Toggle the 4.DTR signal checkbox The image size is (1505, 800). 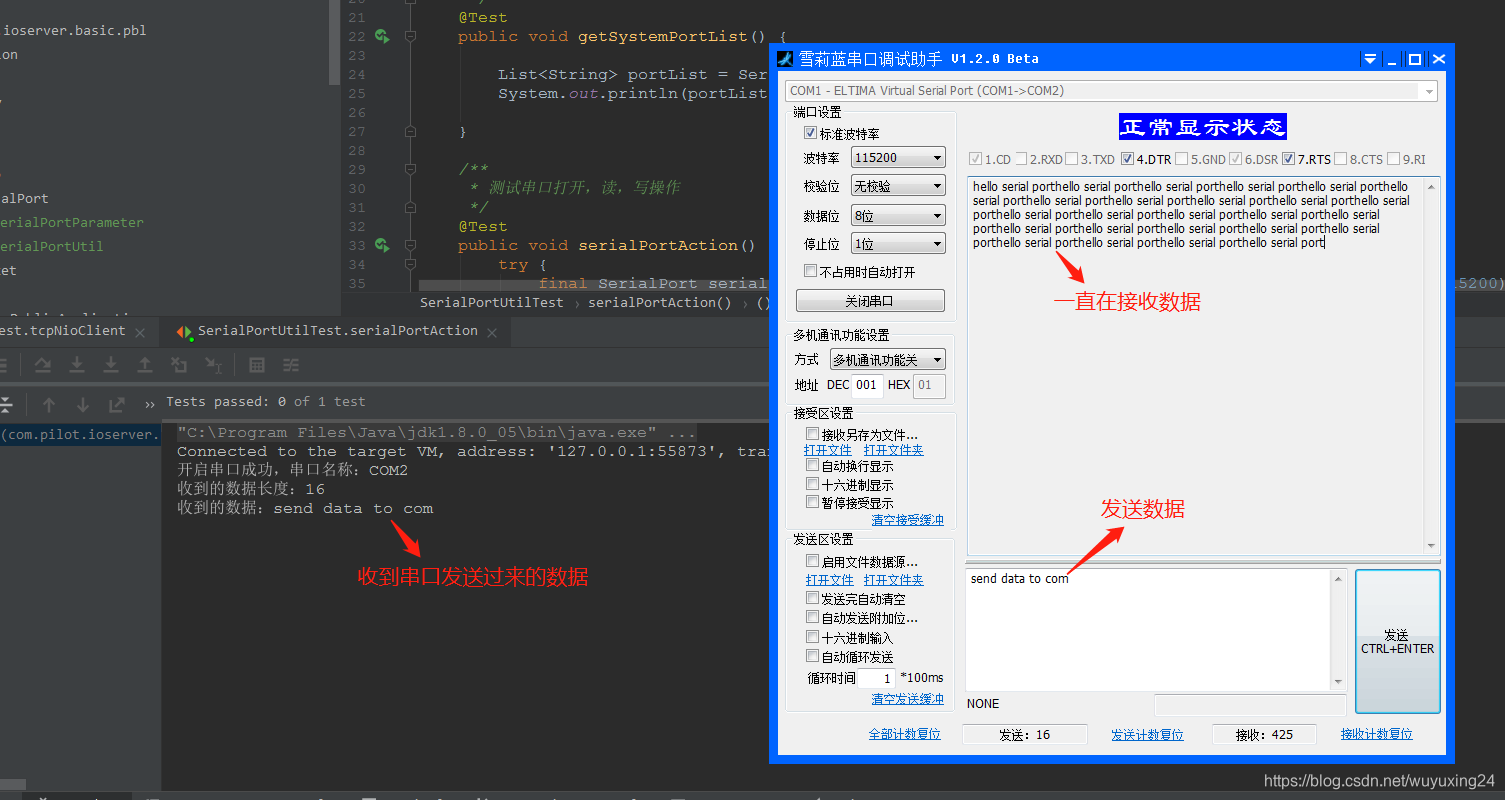click(1128, 159)
